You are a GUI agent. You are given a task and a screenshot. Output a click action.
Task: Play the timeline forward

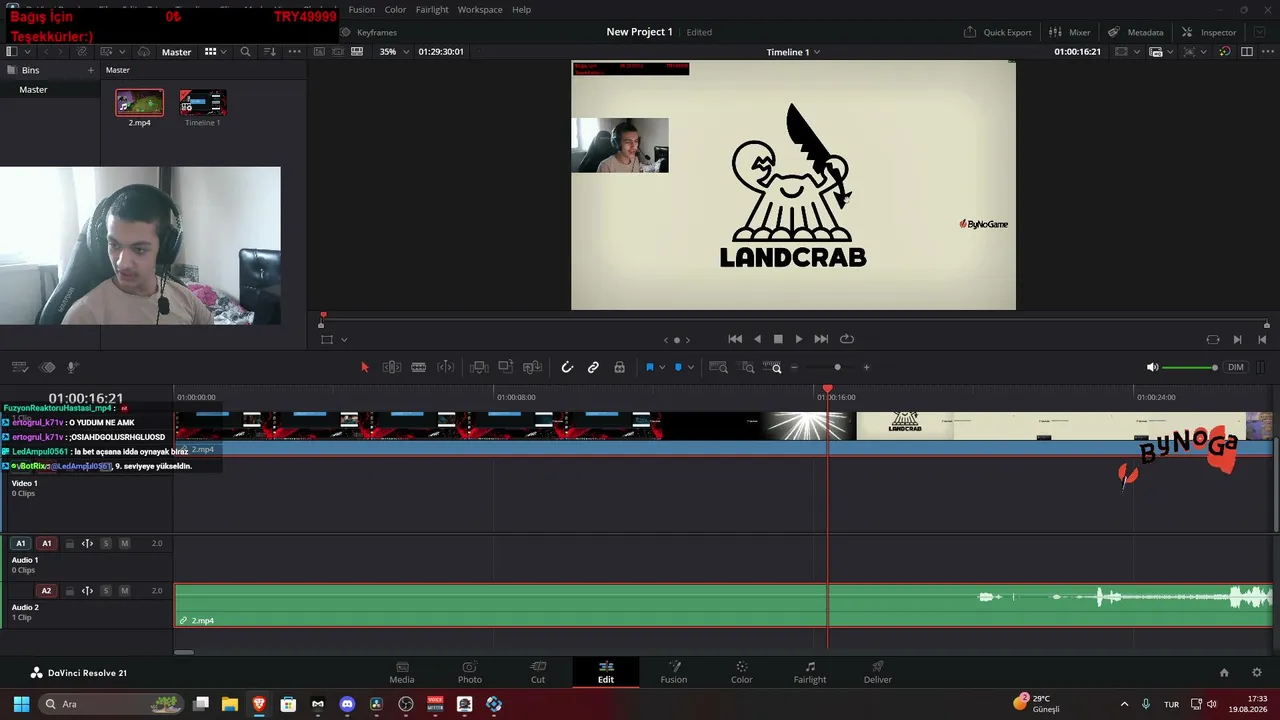798,339
